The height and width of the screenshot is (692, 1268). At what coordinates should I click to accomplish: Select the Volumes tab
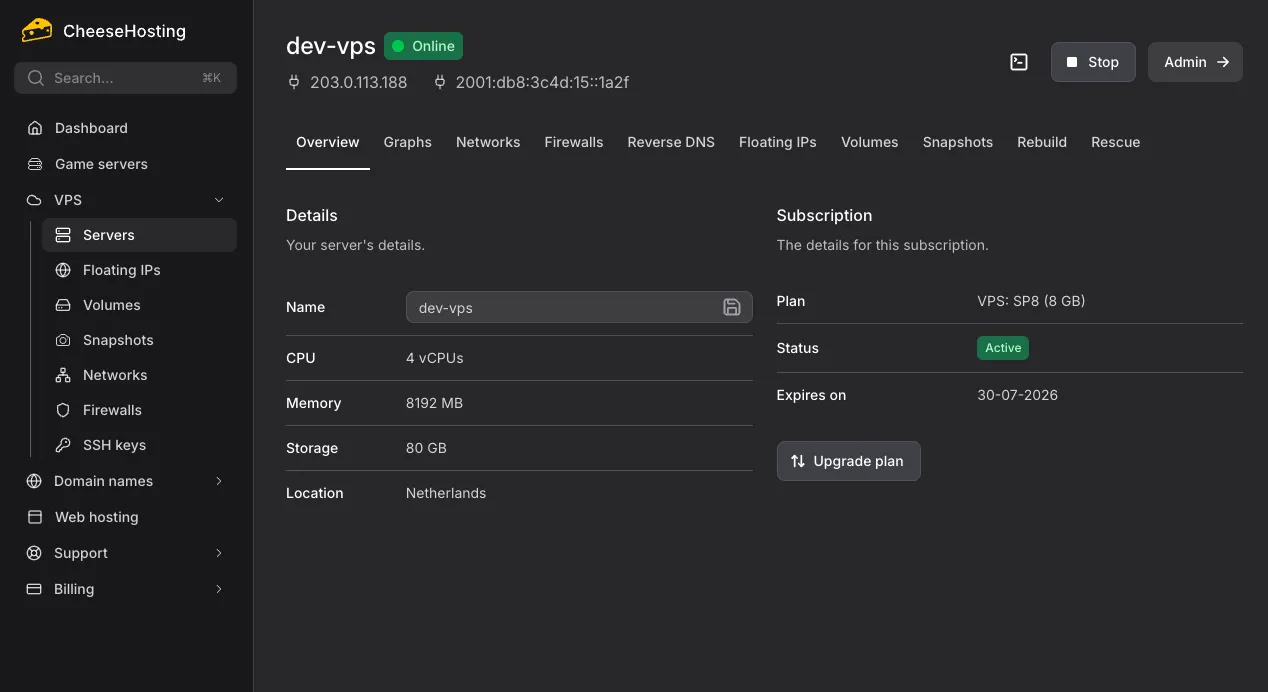pyautogui.click(x=870, y=142)
